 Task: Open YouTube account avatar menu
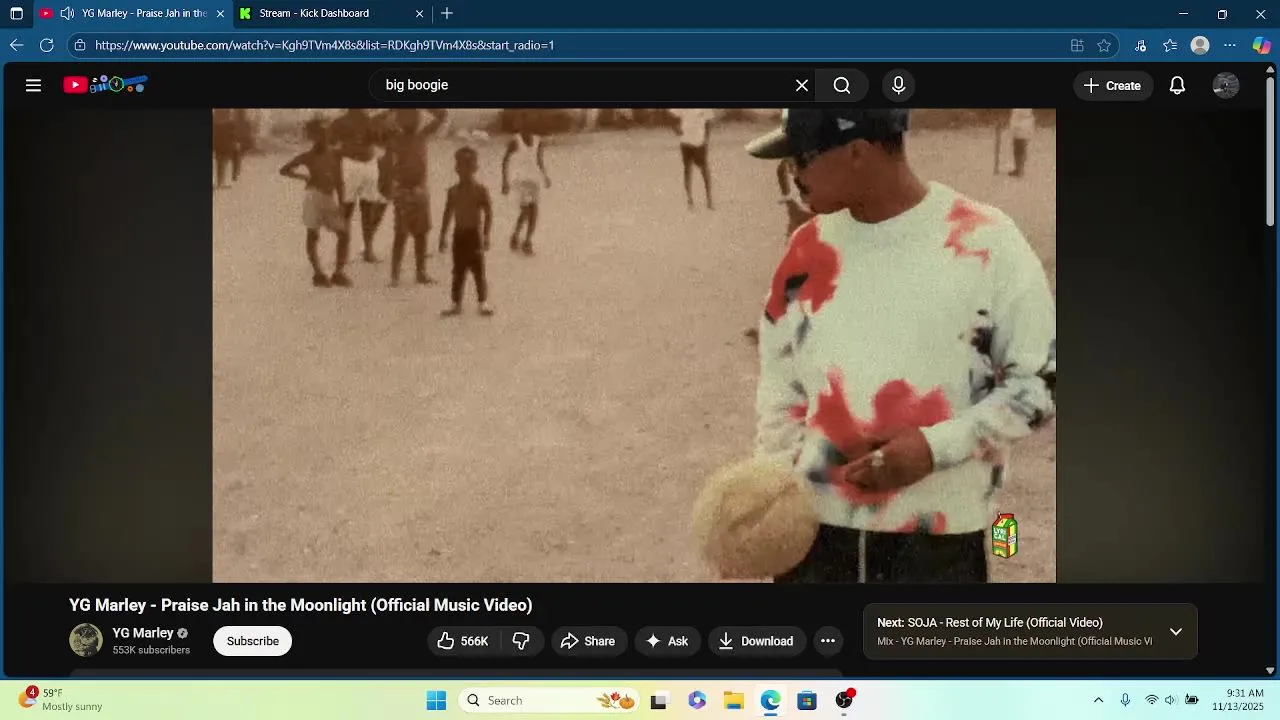coord(1225,86)
